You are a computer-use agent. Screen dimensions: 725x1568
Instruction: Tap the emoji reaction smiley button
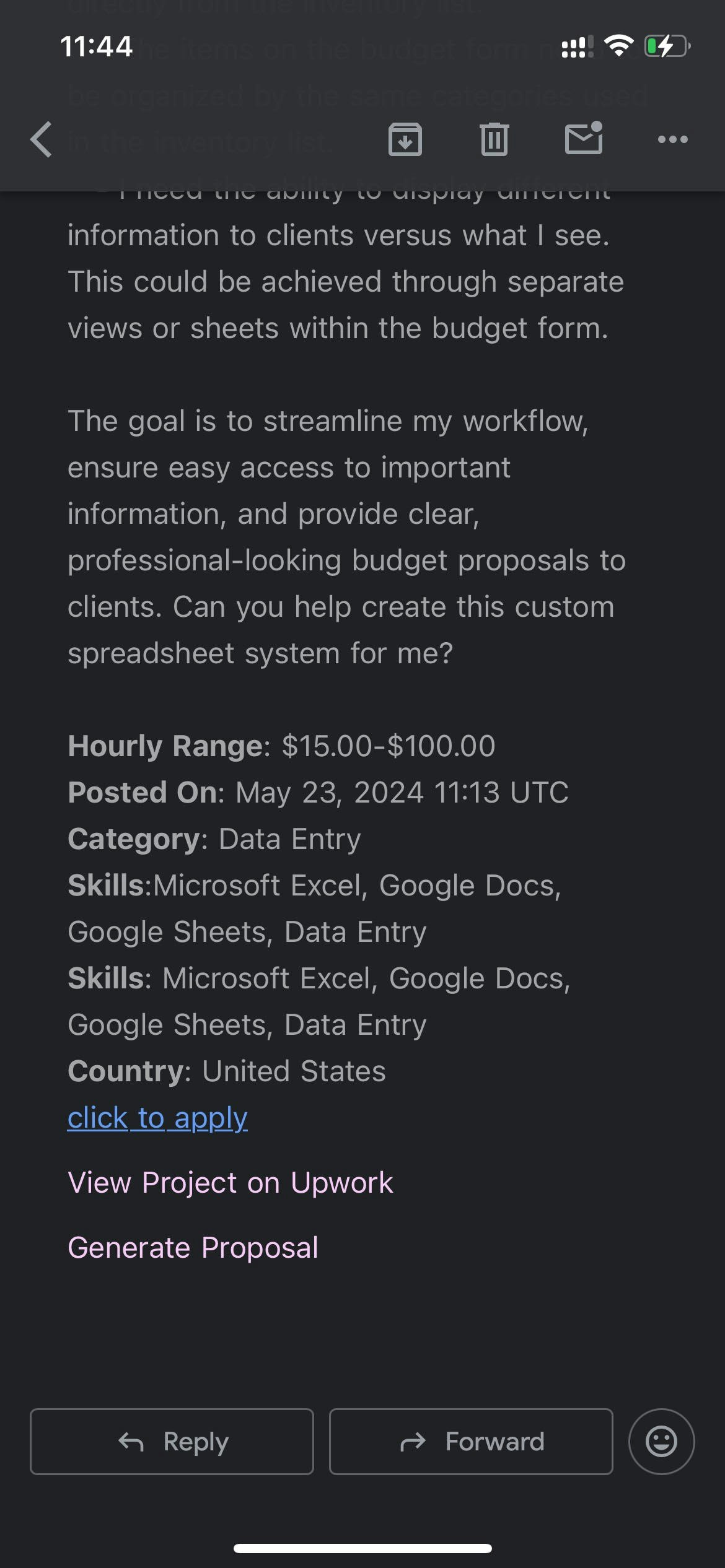tap(661, 1442)
